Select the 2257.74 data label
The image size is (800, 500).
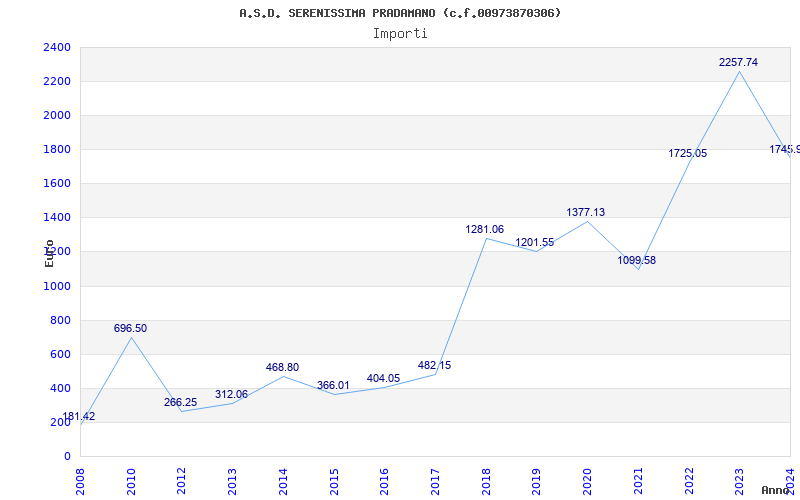click(x=738, y=62)
